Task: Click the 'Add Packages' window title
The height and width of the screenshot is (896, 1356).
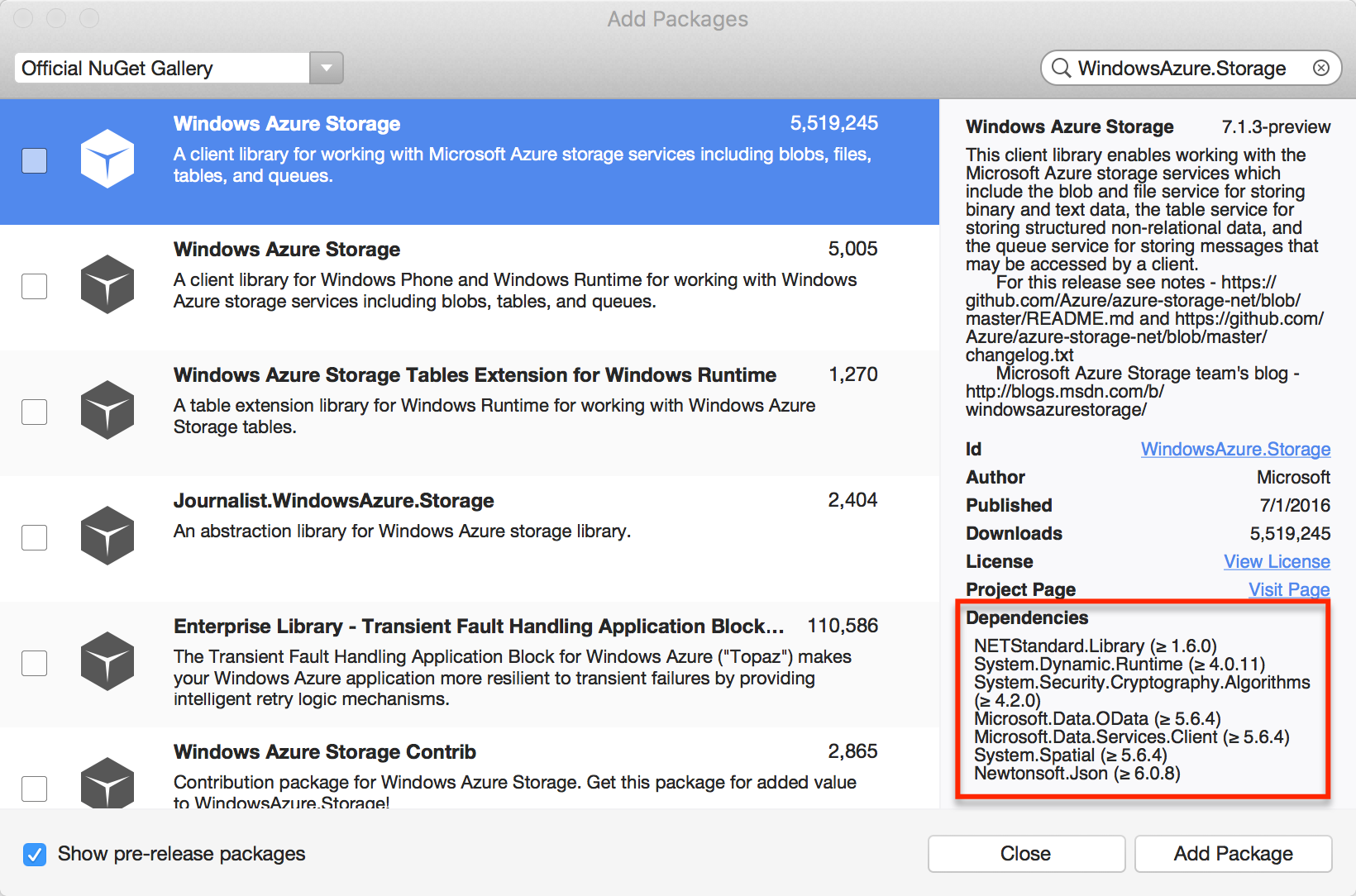Action: point(678,18)
